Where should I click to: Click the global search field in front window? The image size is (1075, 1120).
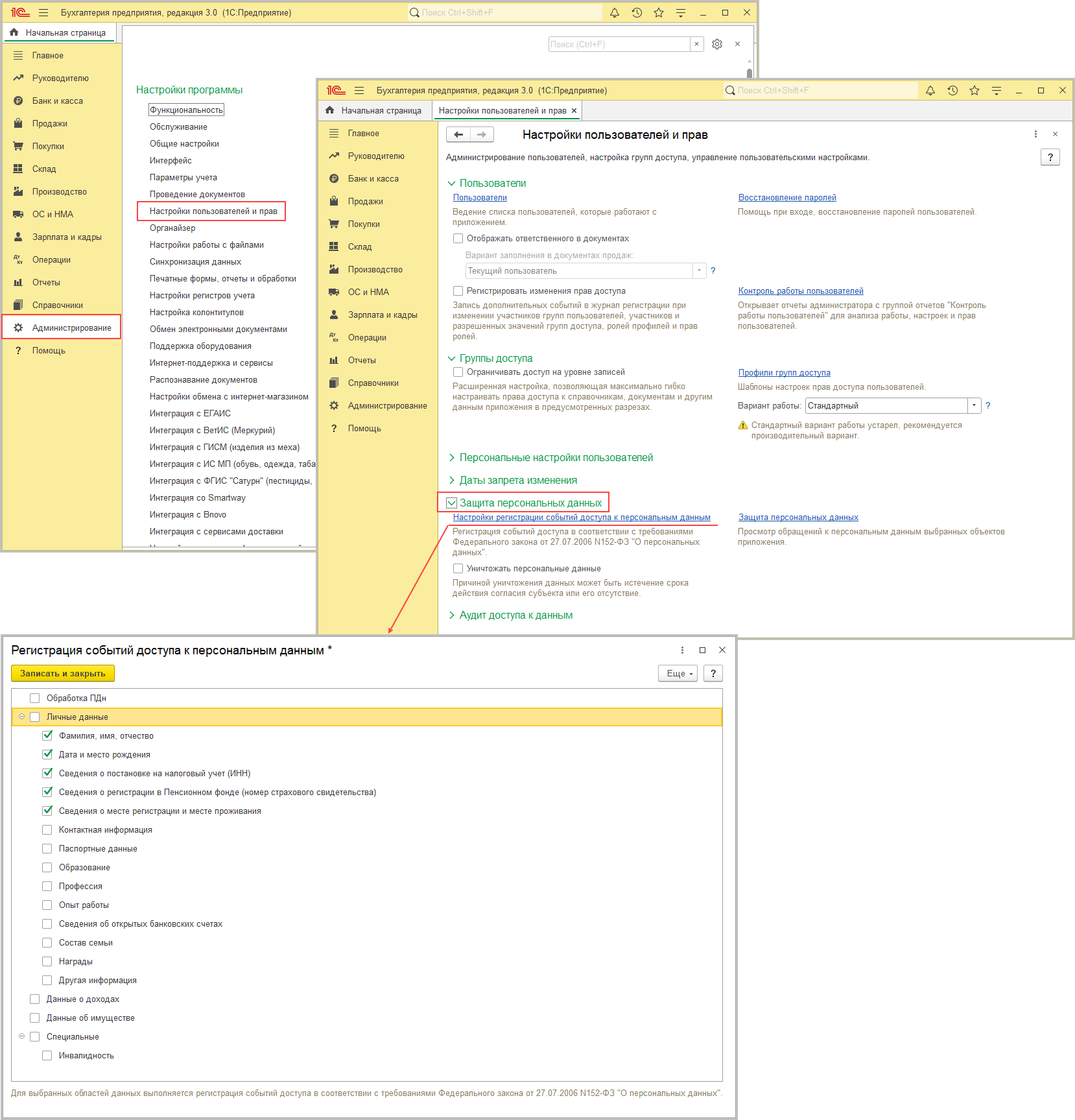pos(821,91)
